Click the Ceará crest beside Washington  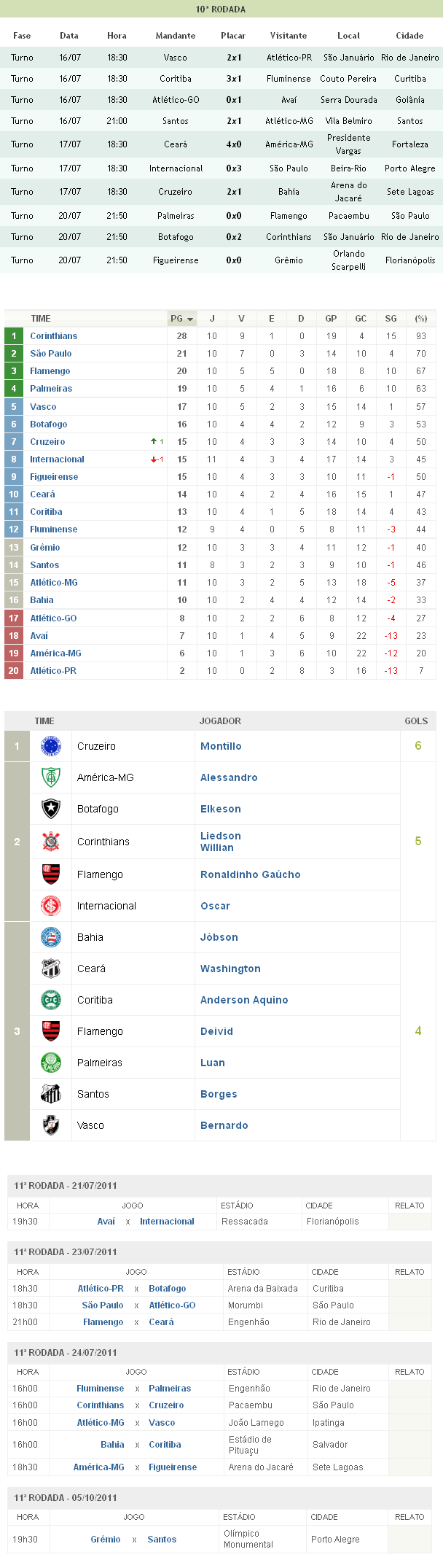click(x=51, y=969)
